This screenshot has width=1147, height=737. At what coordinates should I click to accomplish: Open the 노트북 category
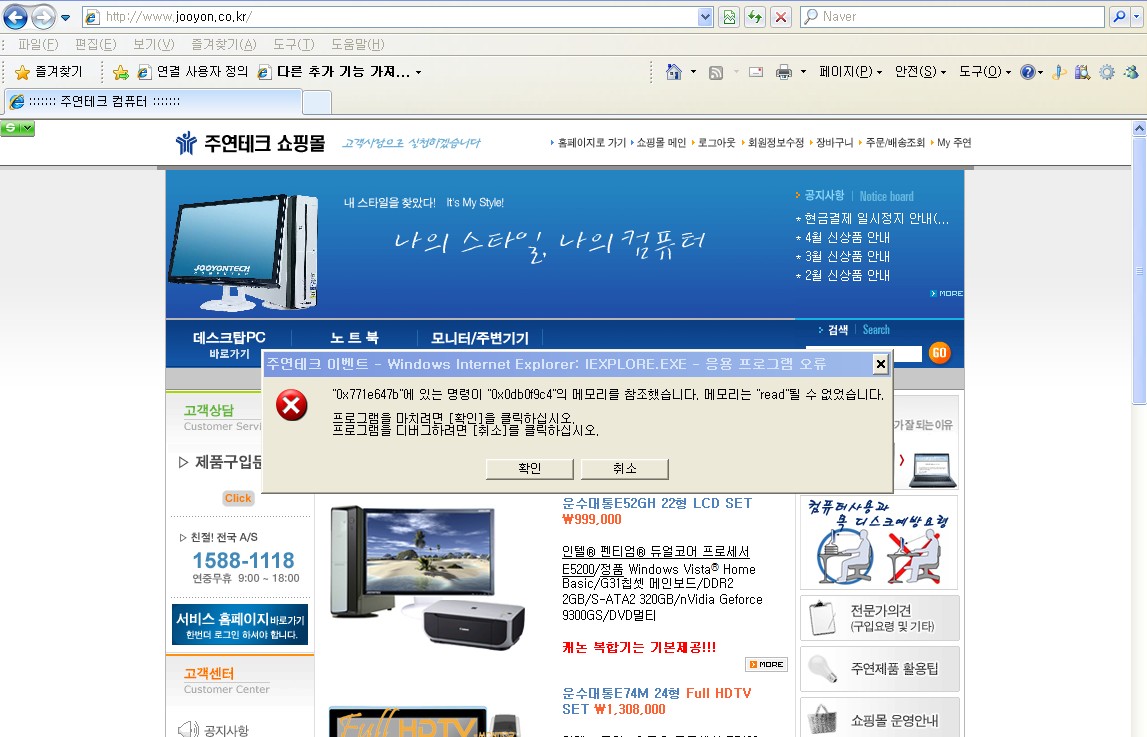tap(354, 338)
